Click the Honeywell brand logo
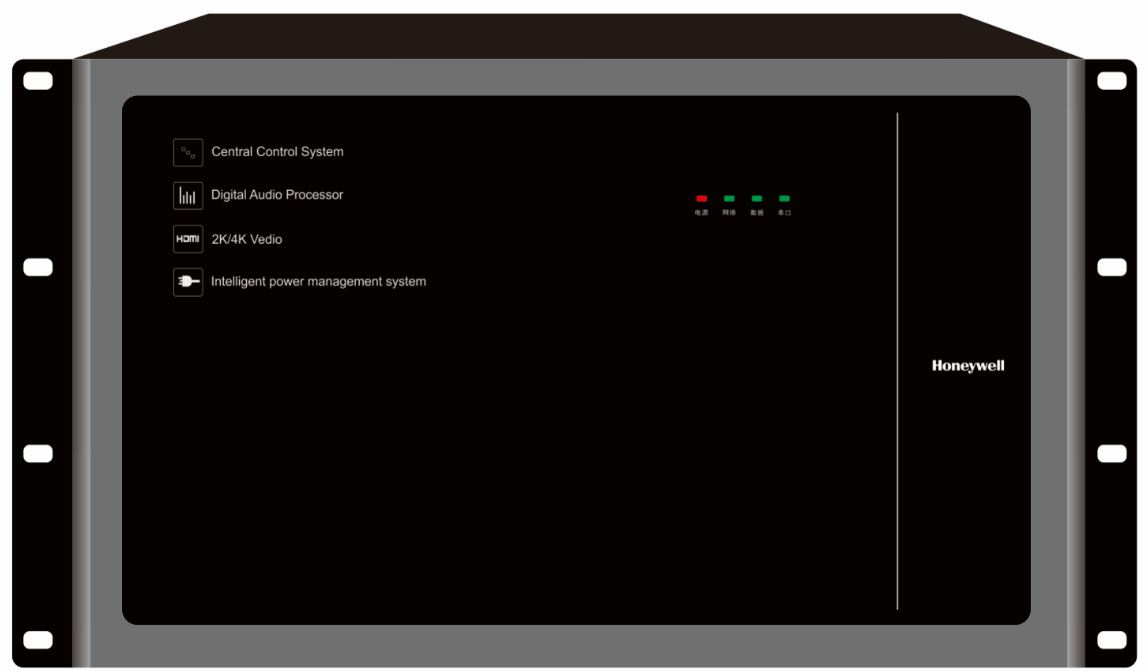The width and height of the screenshot is (1148, 671). (968, 366)
